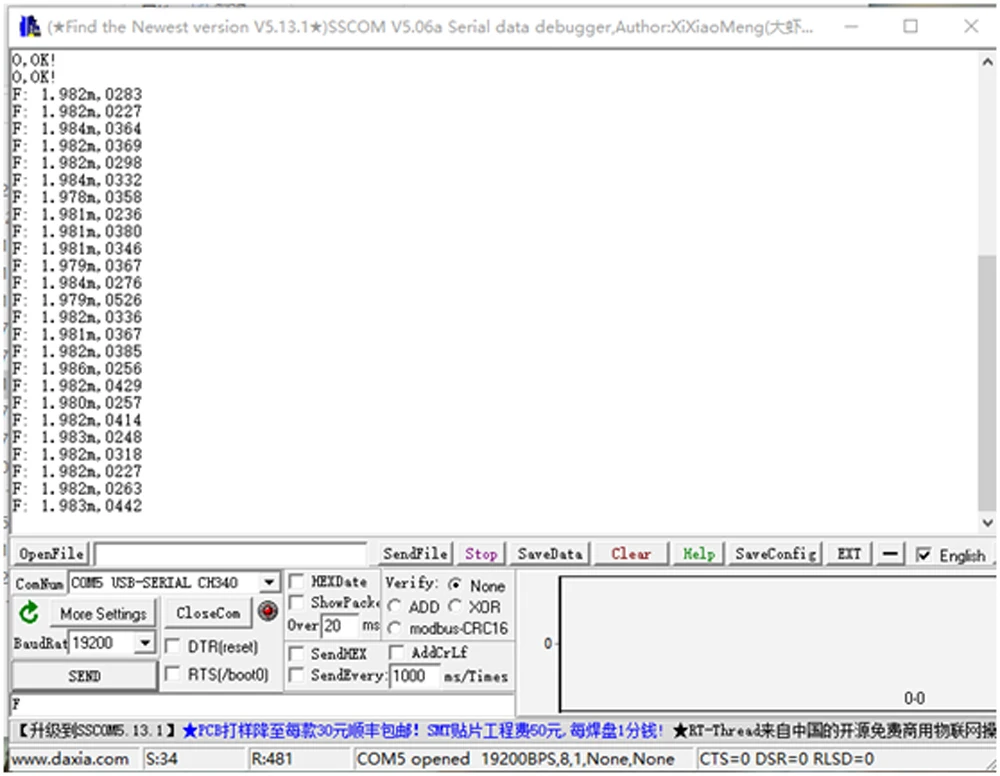Click the CTS=0 DSR=0 RLSD=0 status
1000x776 pixels.
[x=786, y=759]
